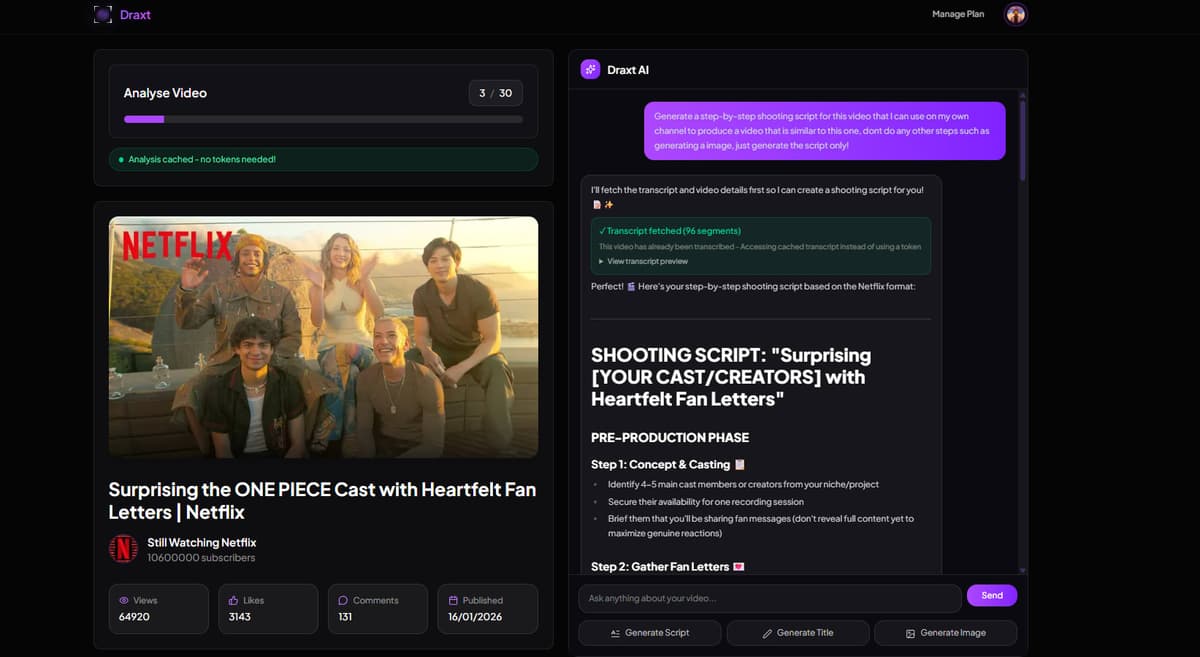Click the Analyse Video progress bar
Screen dimensions: 1200x657
(x=323, y=119)
